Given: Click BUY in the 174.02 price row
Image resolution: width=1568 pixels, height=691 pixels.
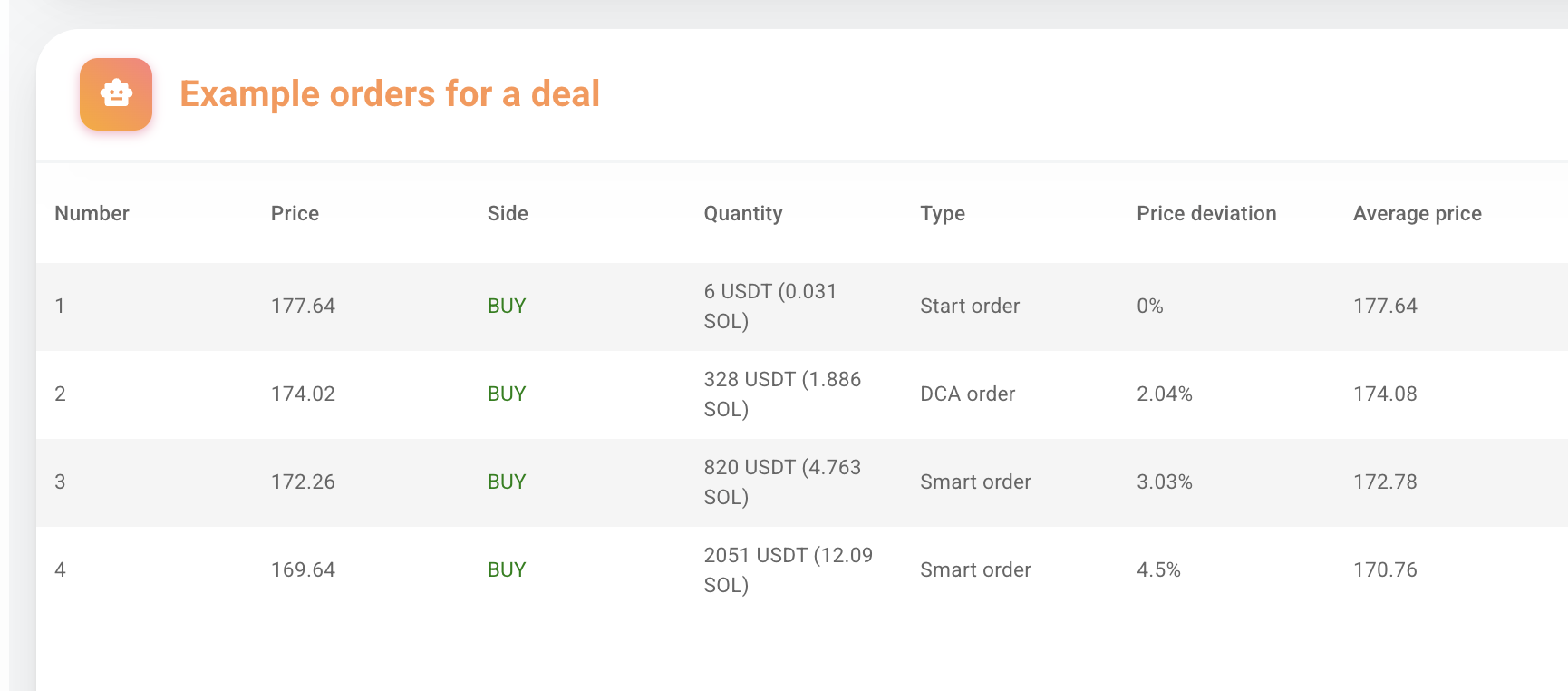Looking at the screenshot, I should click(x=507, y=394).
